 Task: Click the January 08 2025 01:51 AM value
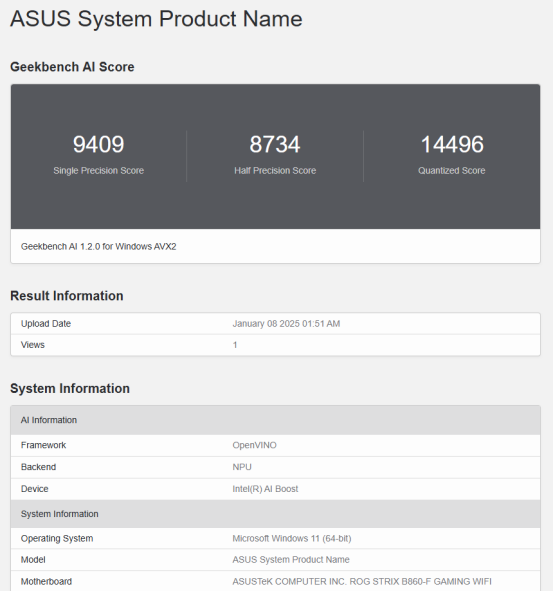tap(286, 324)
